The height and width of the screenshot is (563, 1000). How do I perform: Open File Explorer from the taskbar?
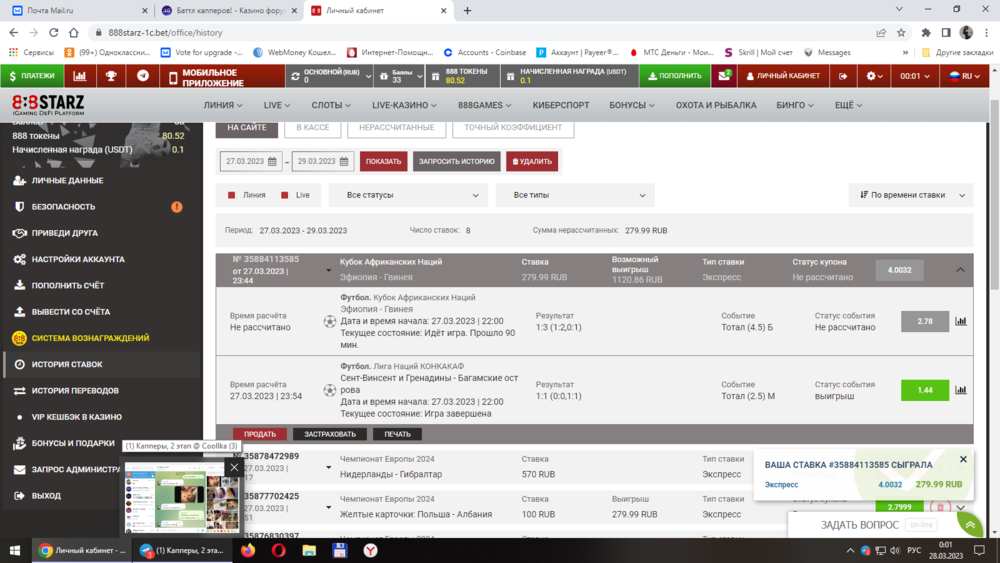(309, 550)
